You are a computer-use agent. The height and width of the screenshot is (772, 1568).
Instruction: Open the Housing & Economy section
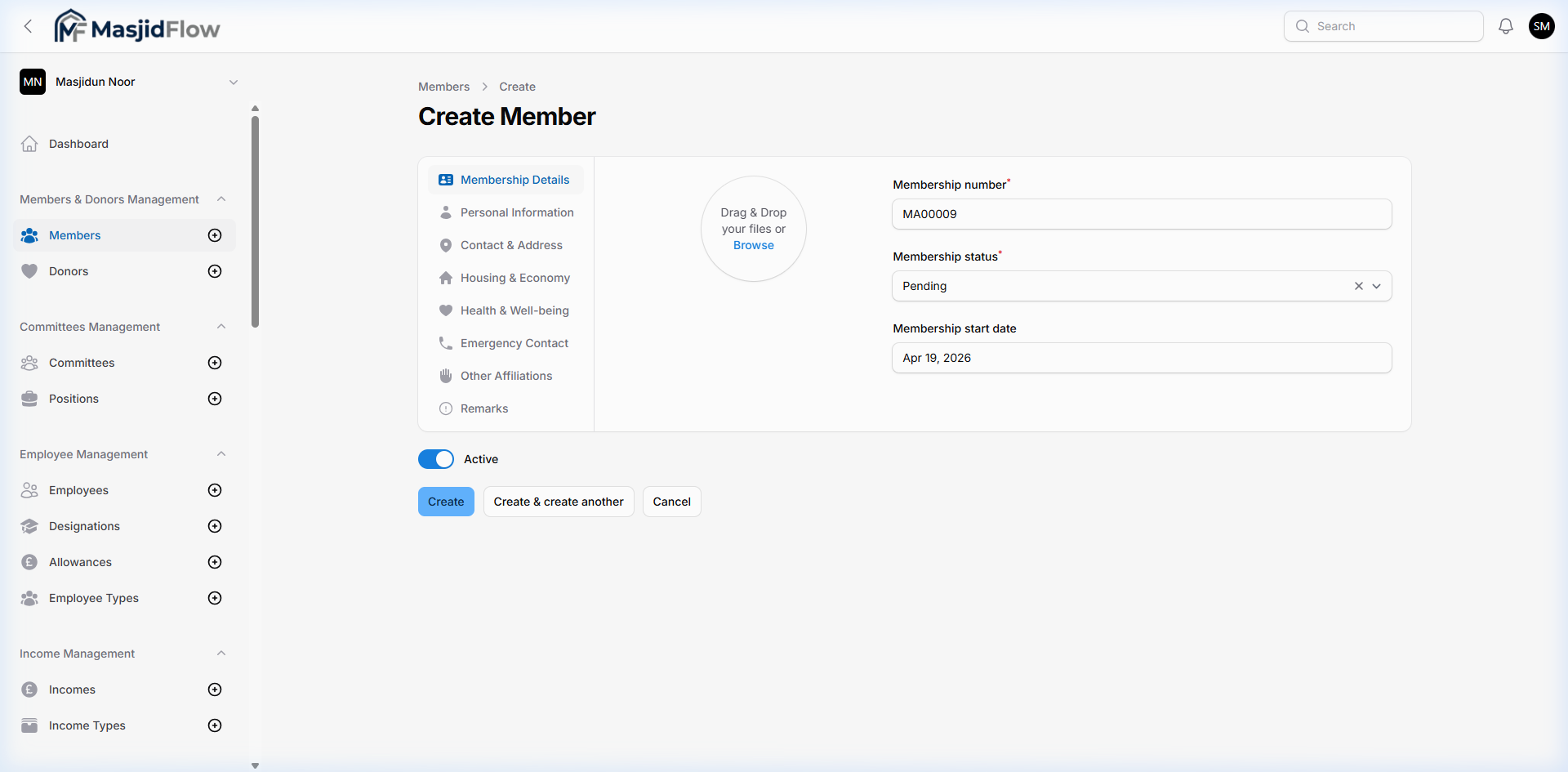pos(514,278)
